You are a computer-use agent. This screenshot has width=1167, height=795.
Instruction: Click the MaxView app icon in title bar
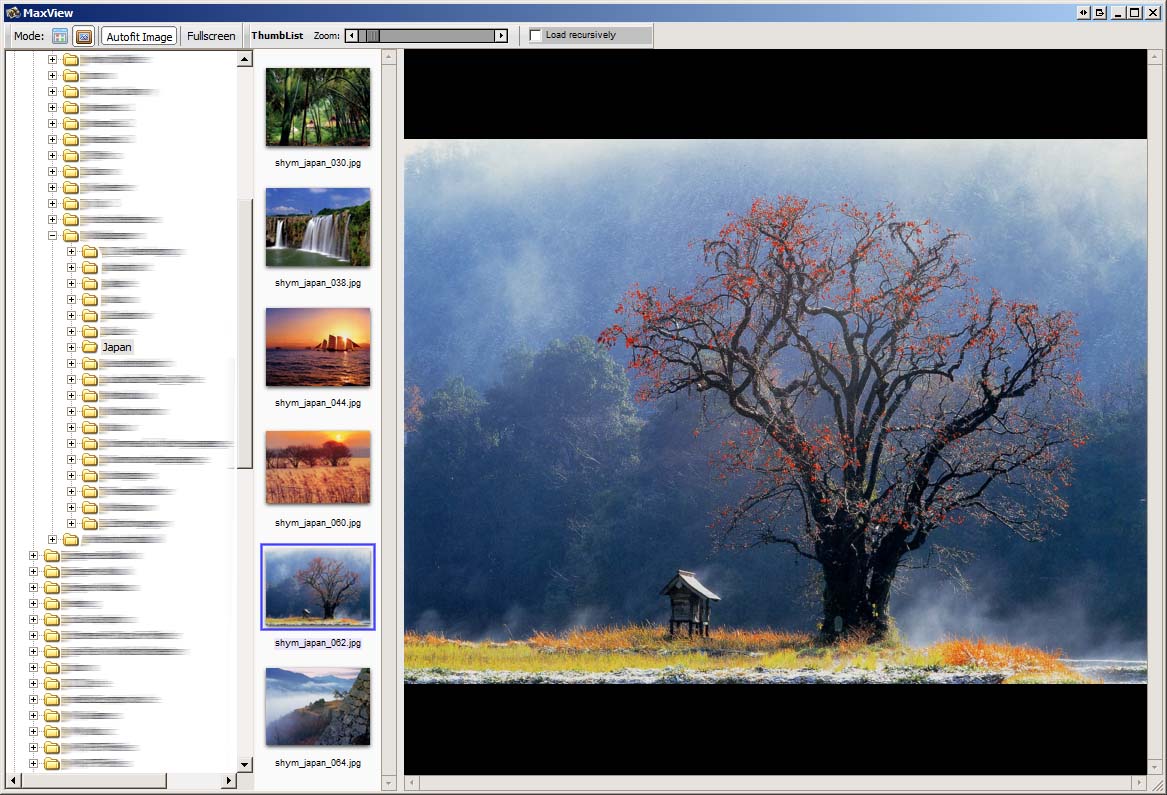pos(12,12)
